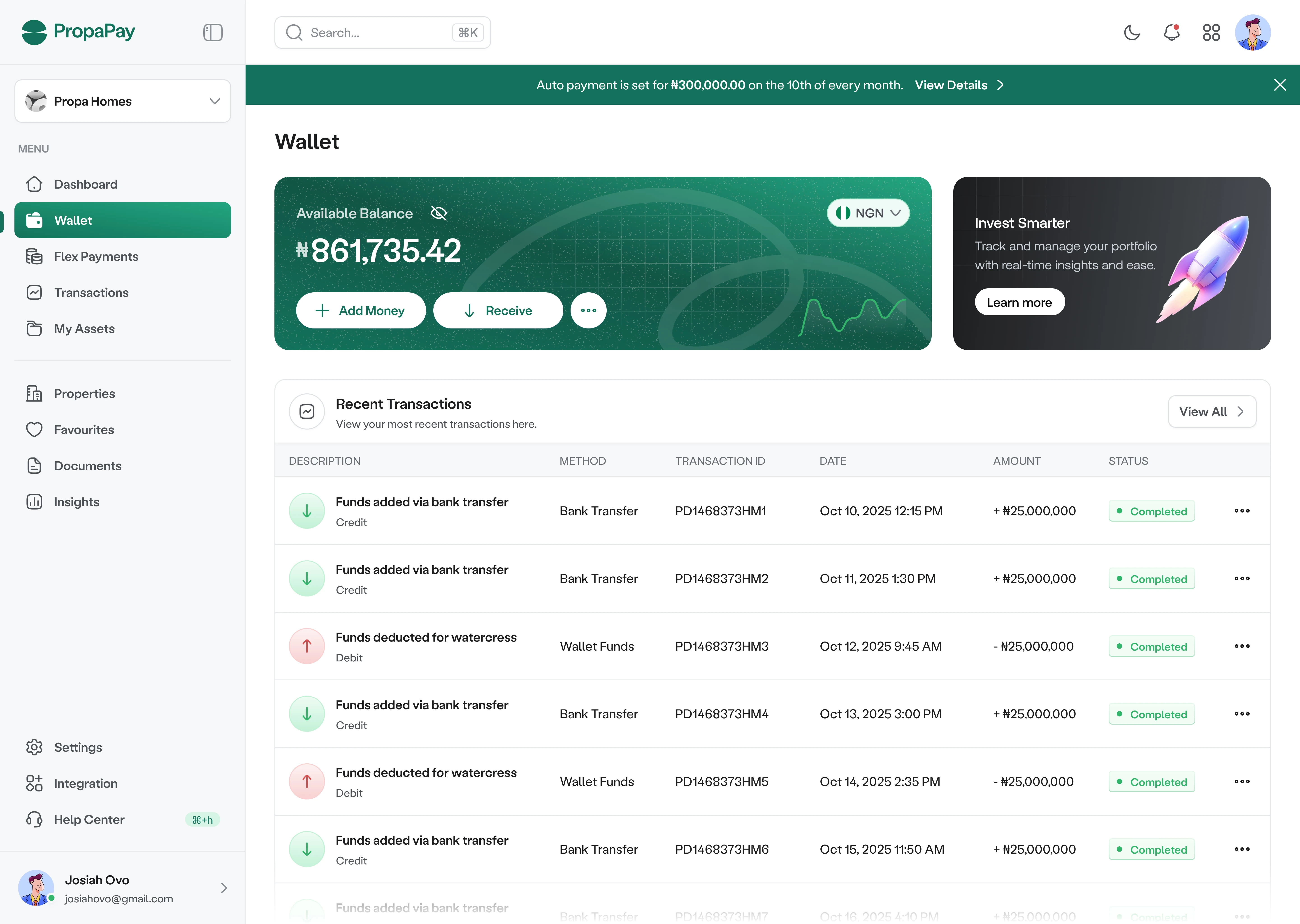This screenshot has height=924, width=1300.
Task: Expand the Josiah Ovo profile chevron
Action: (224, 888)
